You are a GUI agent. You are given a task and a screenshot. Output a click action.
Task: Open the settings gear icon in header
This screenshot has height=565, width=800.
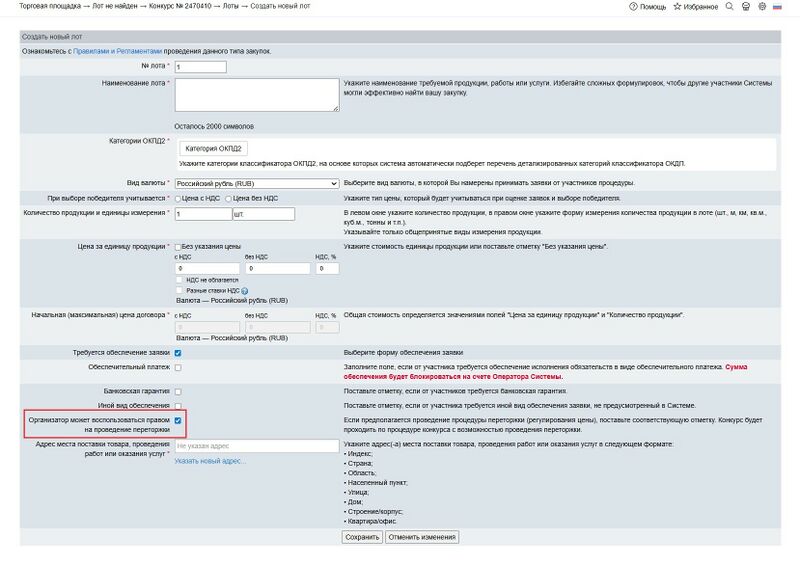(762, 7)
